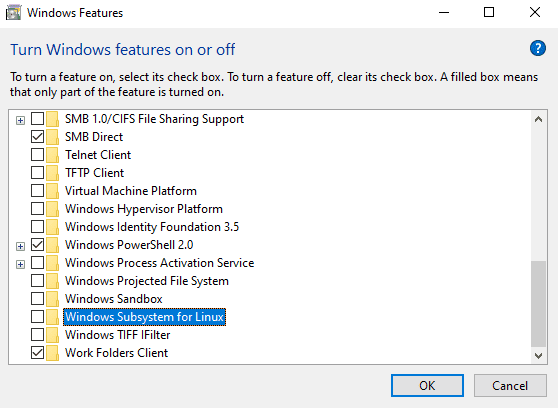
Task: Click folder icon next to Work Folders Client
Action: tap(53, 353)
